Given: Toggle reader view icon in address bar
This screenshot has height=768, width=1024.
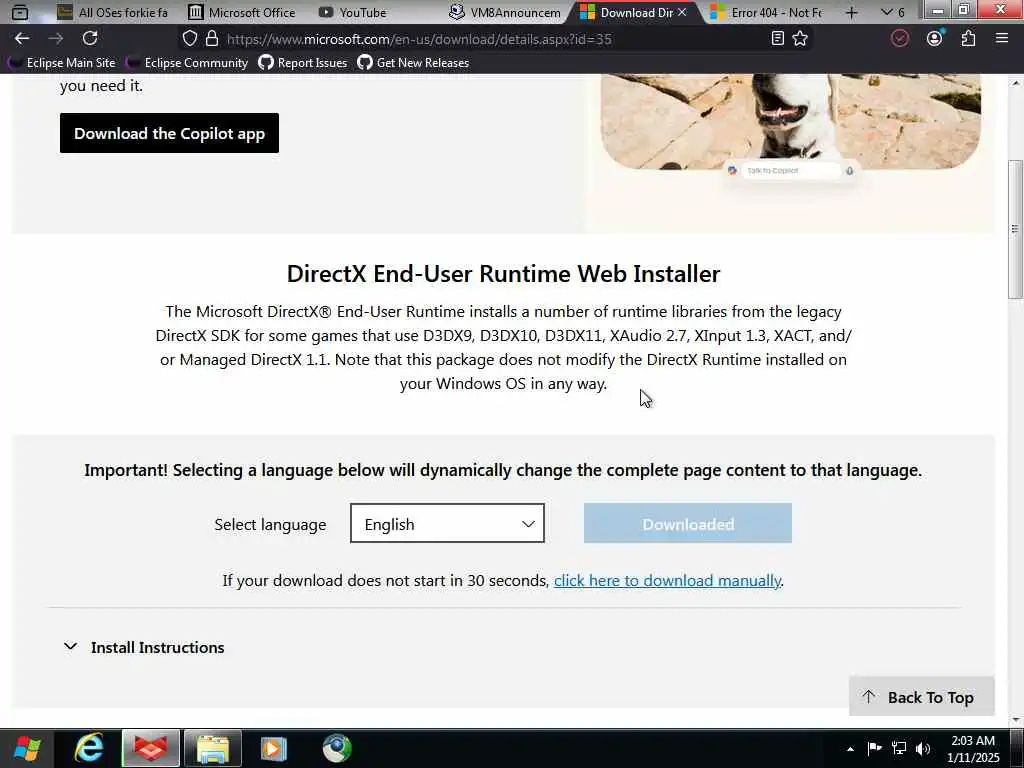Looking at the screenshot, I should pos(777,39).
